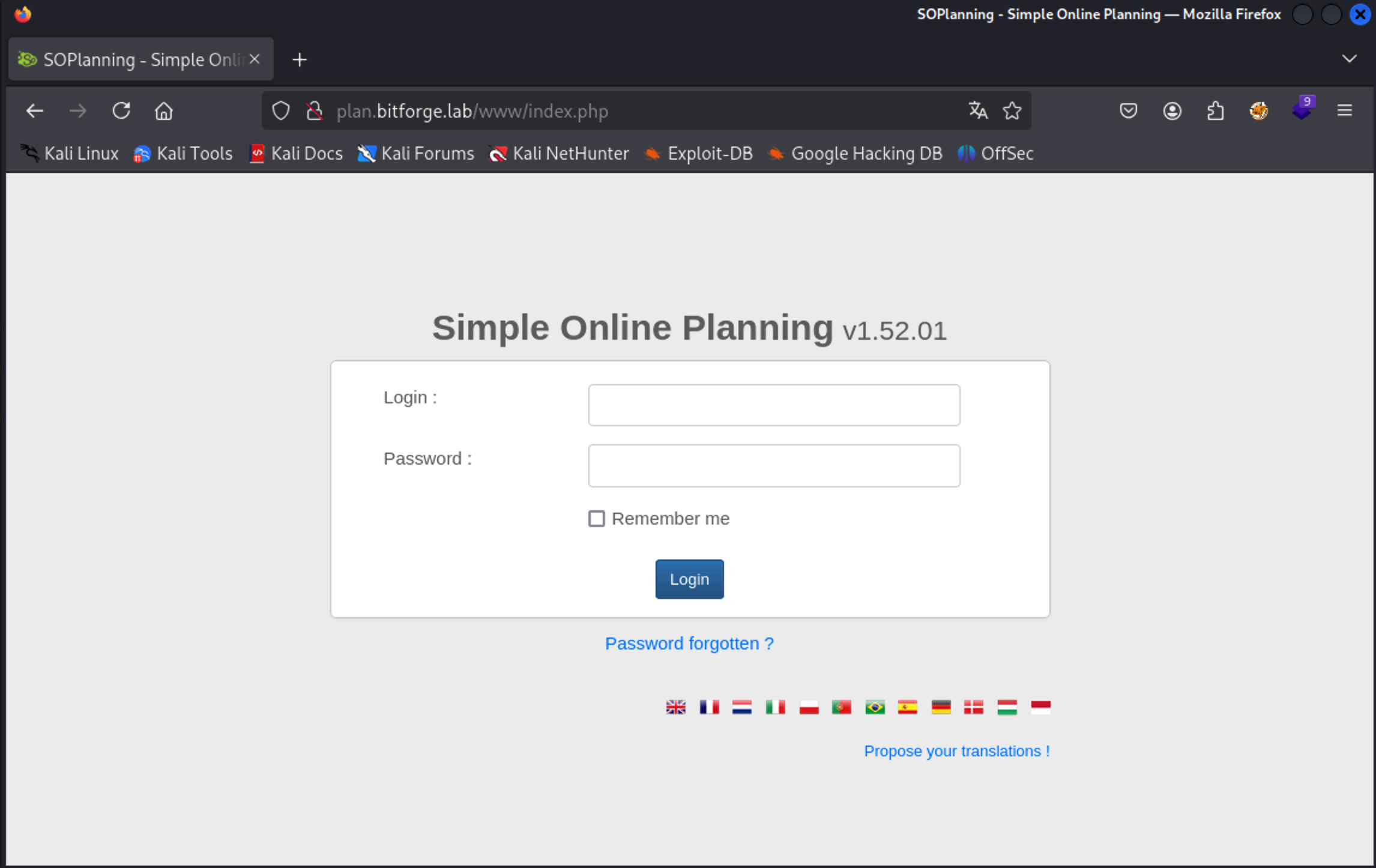Viewport: 1376px width, 868px height.
Task: Open the Firefox extensions puzzle icon
Action: click(x=1216, y=110)
